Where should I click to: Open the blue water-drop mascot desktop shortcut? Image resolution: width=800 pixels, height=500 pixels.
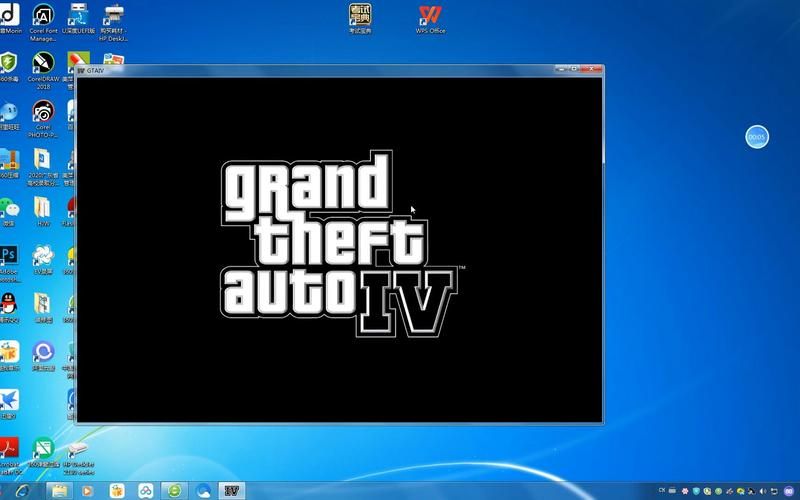click(x=9, y=115)
